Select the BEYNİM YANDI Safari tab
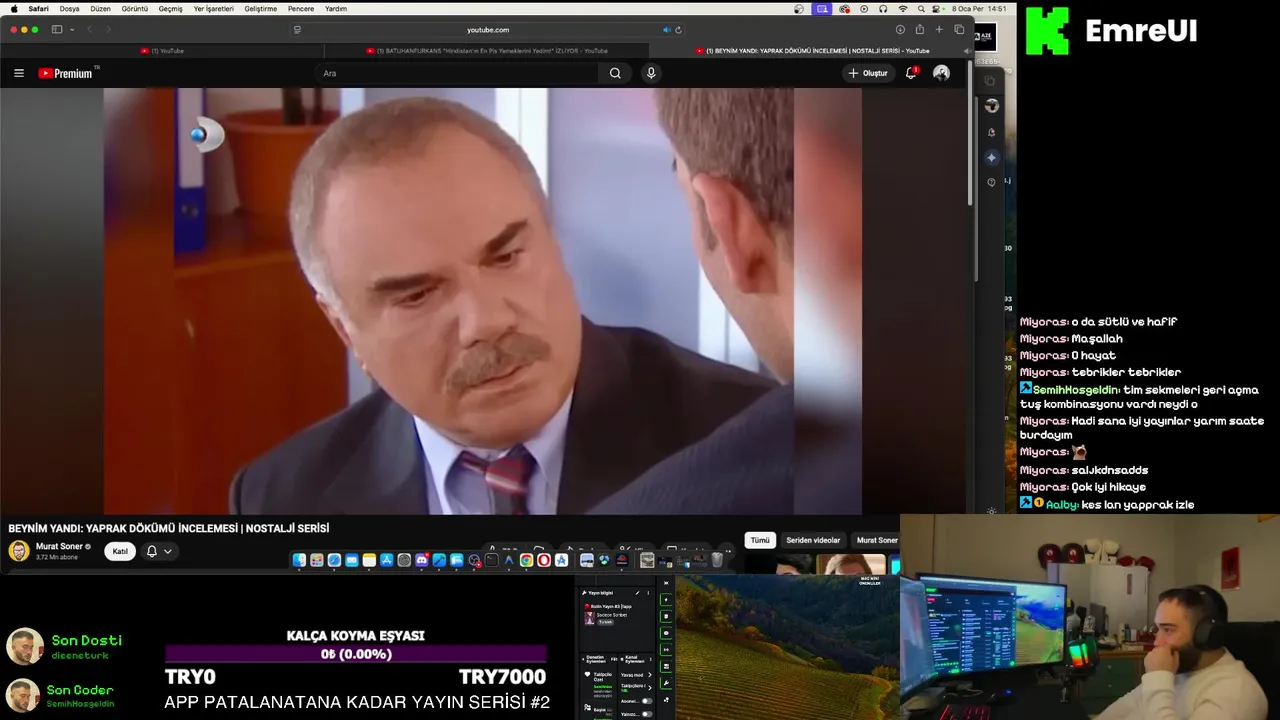 point(811,51)
